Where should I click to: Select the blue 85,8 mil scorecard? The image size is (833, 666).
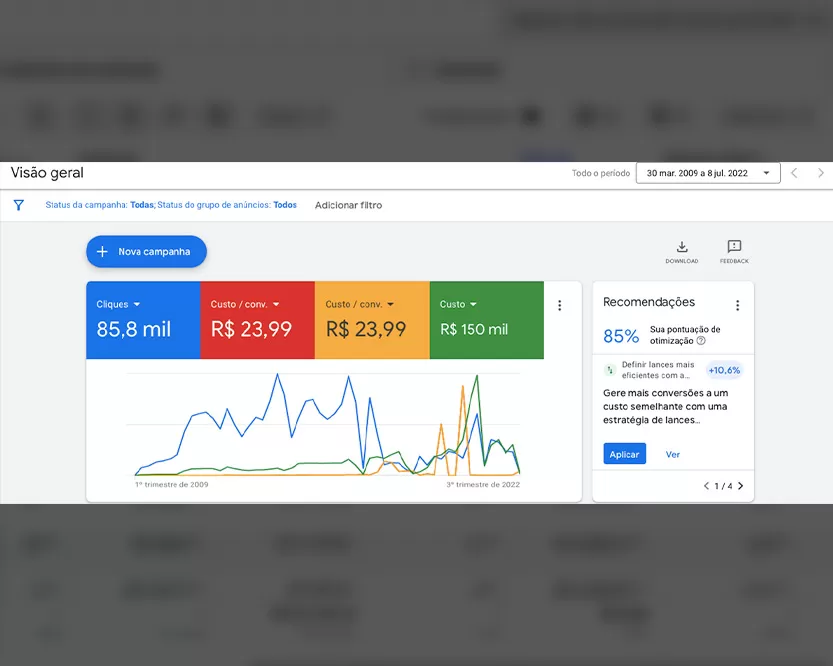pos(143,320)
